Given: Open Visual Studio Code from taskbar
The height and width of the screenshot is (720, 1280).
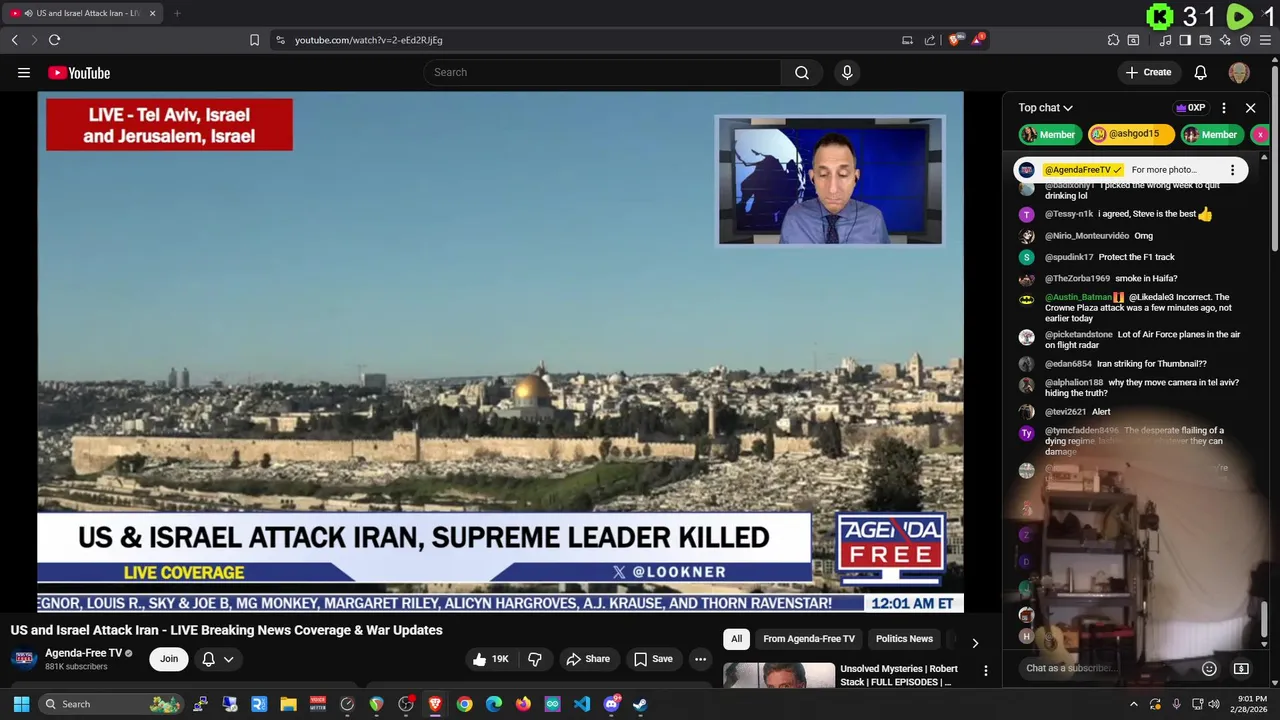Looking at the screenshot, I should tap(582, 704).
